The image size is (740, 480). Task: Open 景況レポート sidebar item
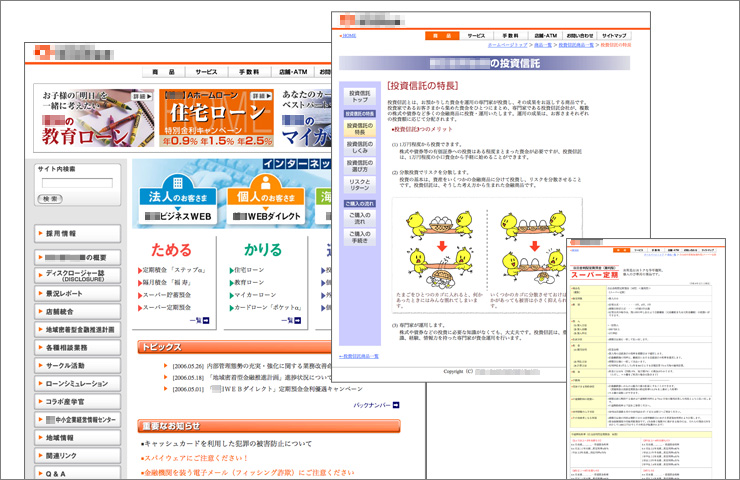pos(77,294)
